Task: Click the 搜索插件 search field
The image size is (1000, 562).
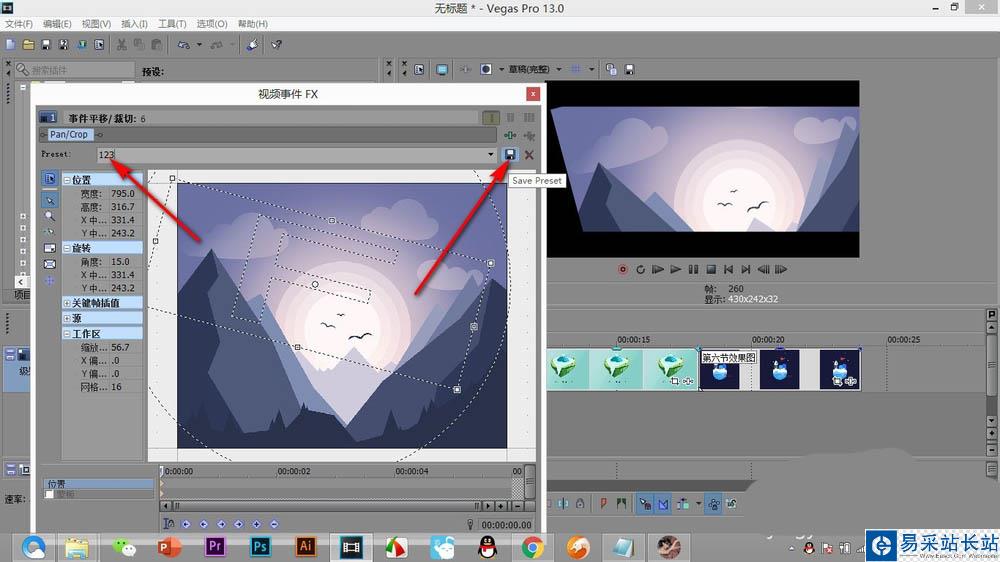Action: 75,70
